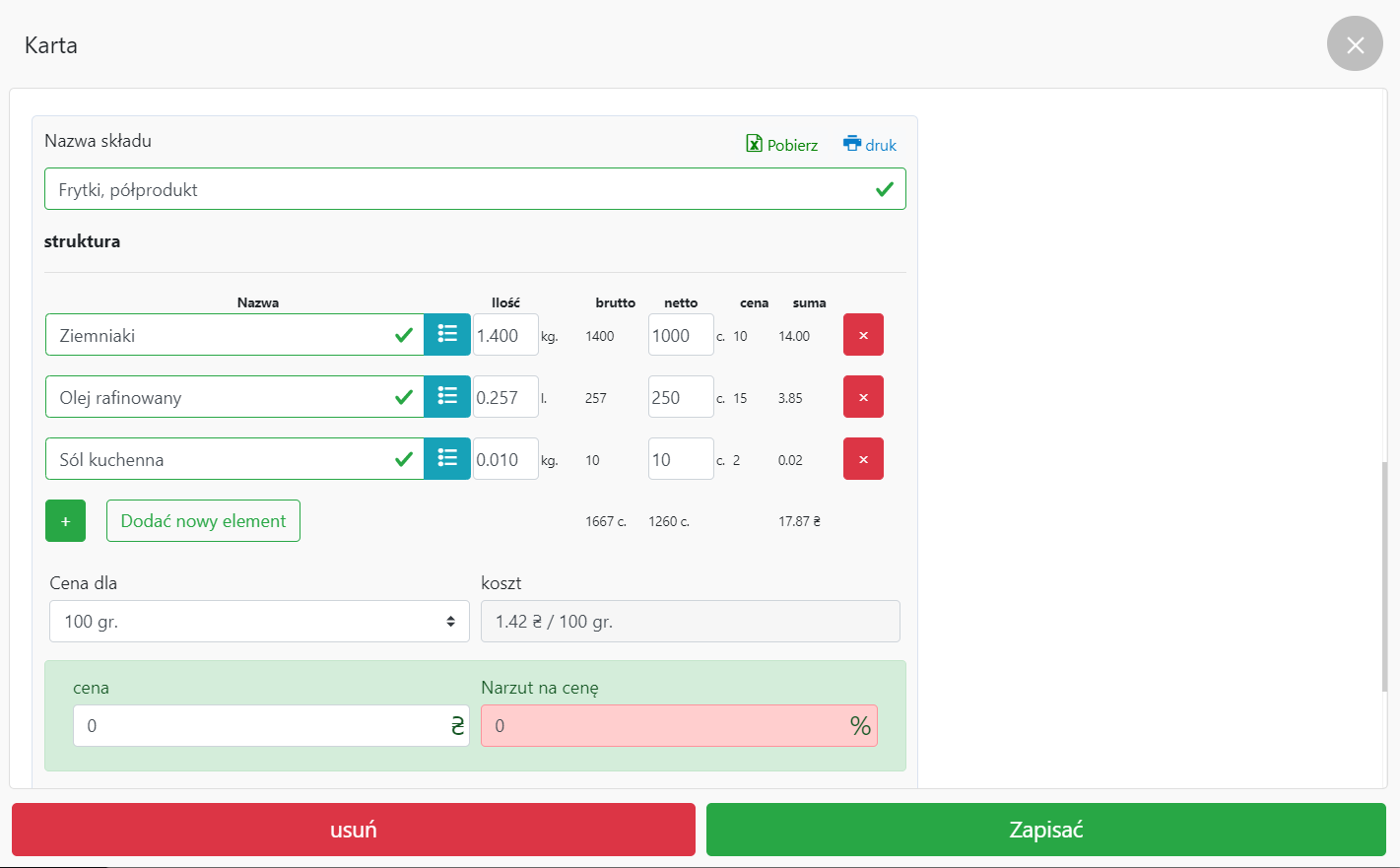Open ingredient list for Sól kuchenna row

pos(447,459)
